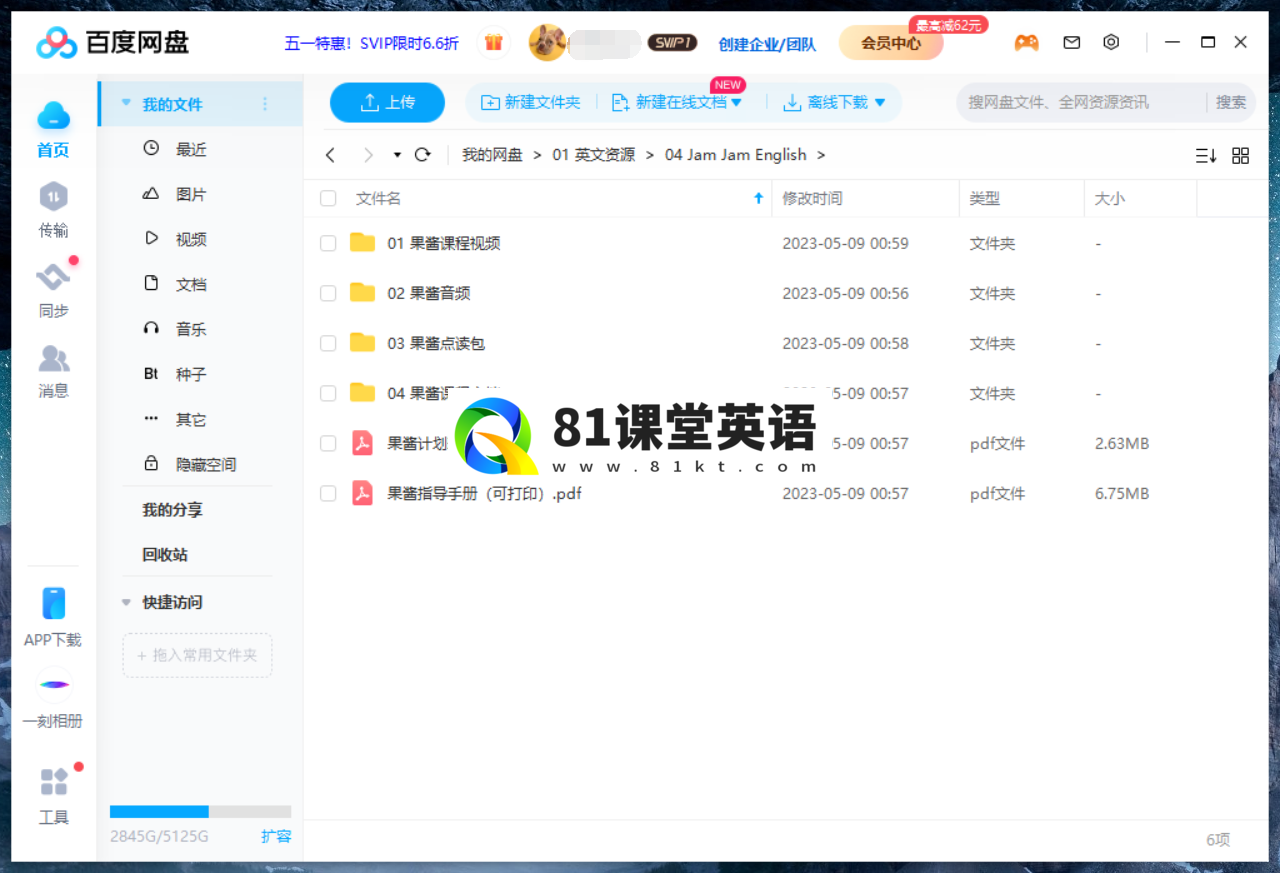Open the game controller icon
The image size is (1280, 873).
click(1026, 43)
